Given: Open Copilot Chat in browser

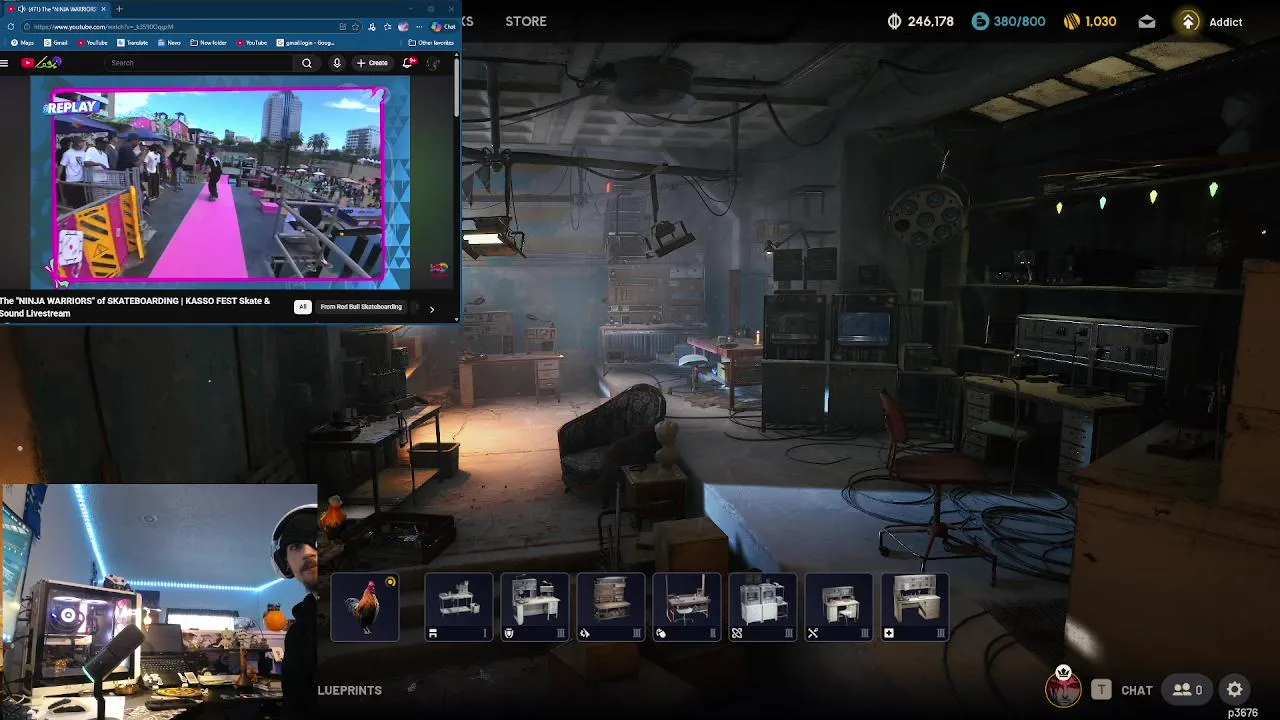Looking at the screenshot, I should click(444, 27).
